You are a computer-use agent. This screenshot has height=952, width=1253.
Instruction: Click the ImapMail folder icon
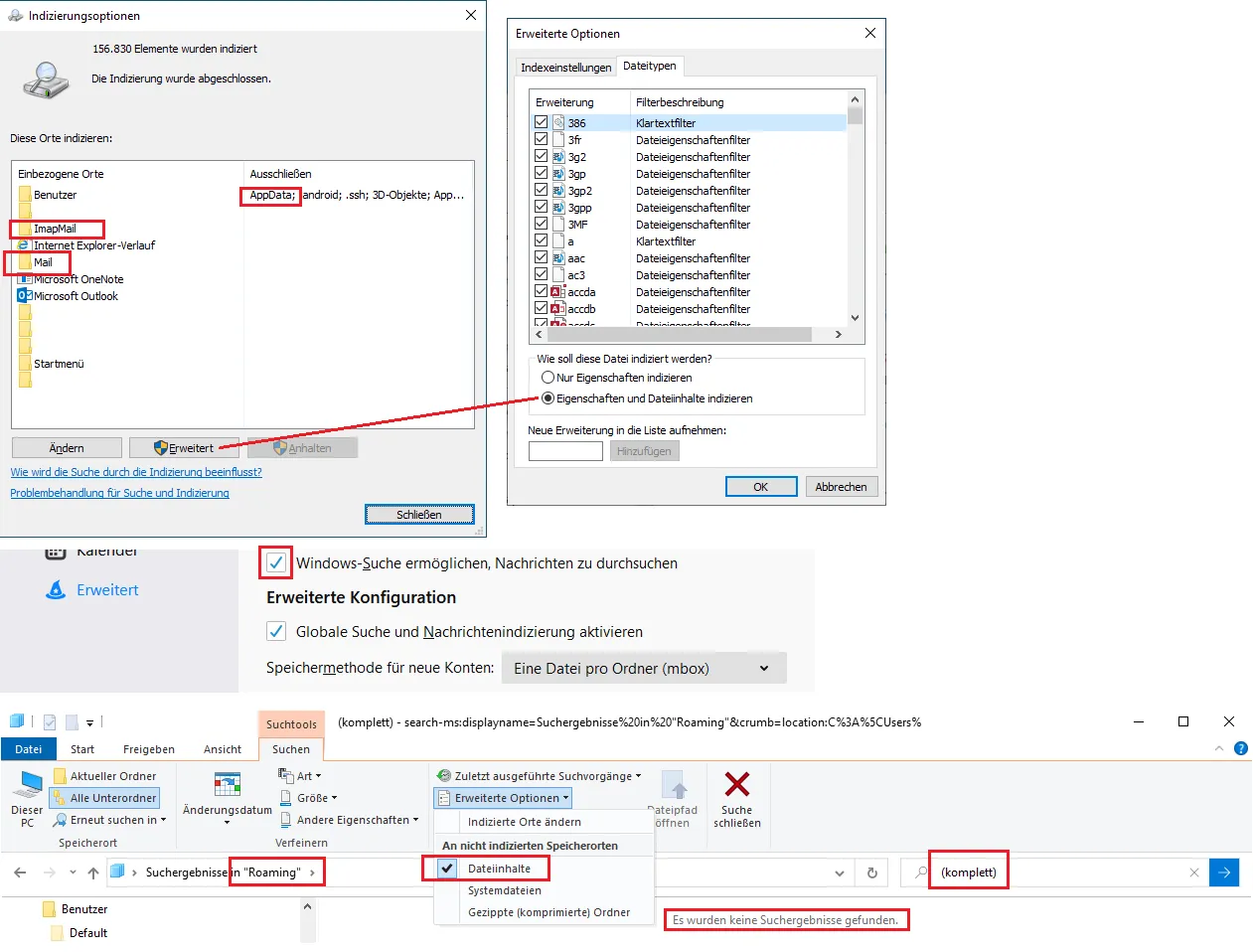(x=25, y=229)
